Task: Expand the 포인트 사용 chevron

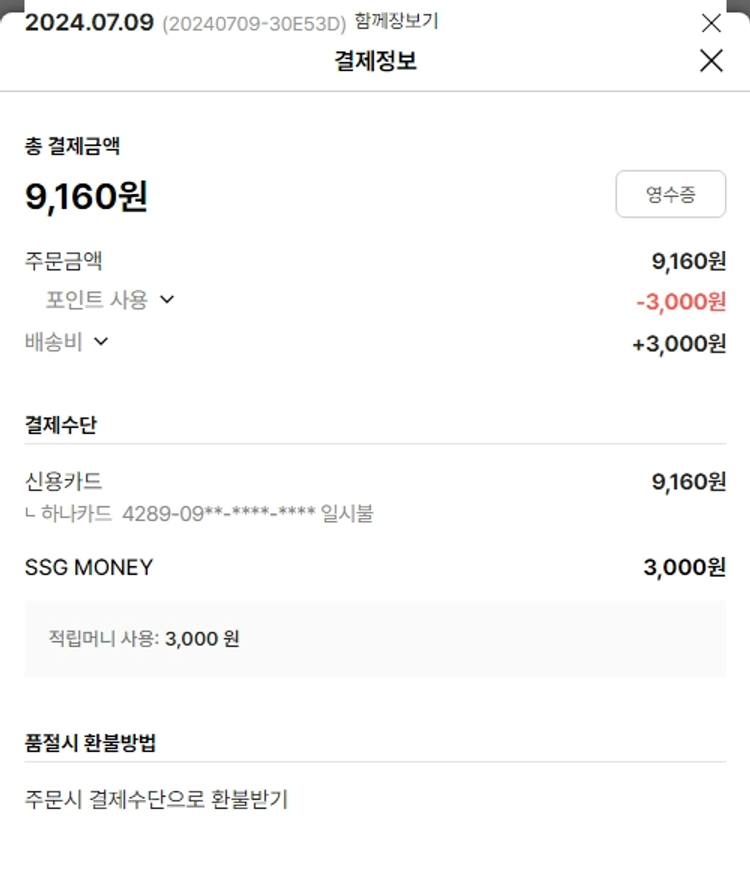Action: tap(167, 299)
